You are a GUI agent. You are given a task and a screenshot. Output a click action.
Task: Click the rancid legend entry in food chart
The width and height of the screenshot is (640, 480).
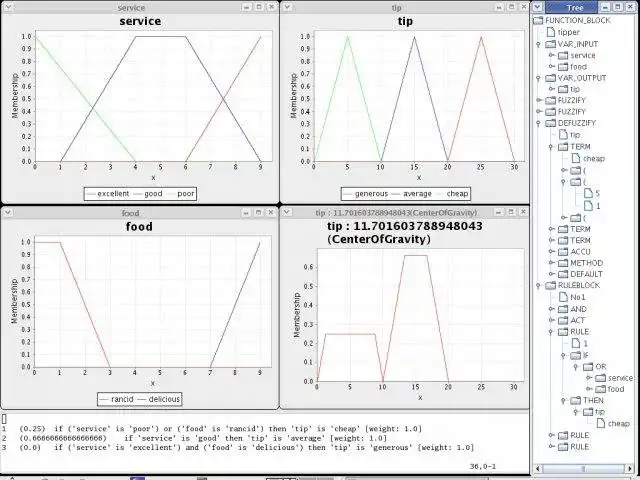tap(117, 399)
